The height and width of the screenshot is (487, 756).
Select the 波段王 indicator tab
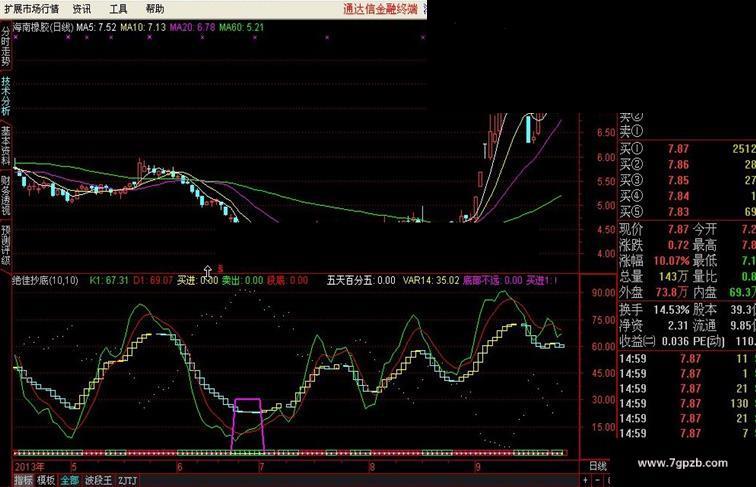point(98,480)
